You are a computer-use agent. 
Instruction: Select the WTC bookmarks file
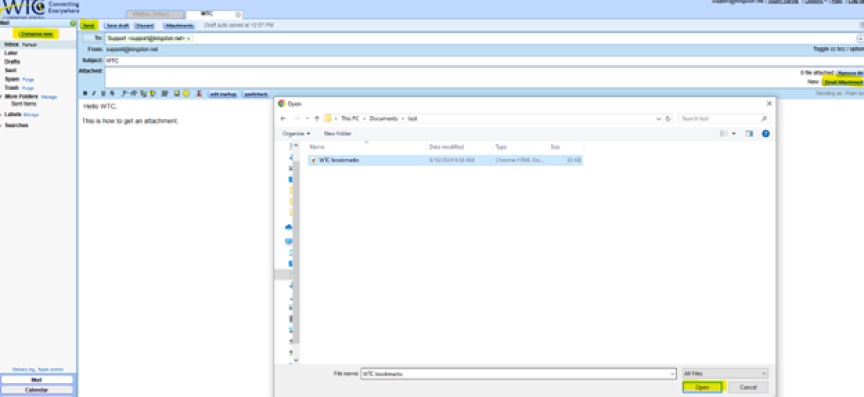445,160
